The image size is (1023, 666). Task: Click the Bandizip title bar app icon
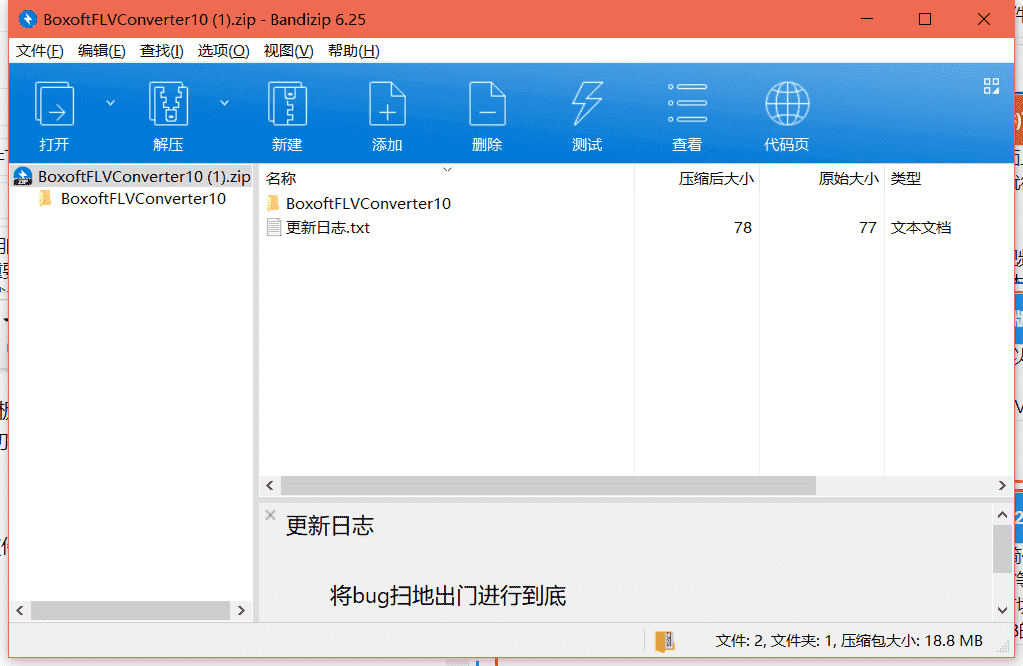[27, 19]
